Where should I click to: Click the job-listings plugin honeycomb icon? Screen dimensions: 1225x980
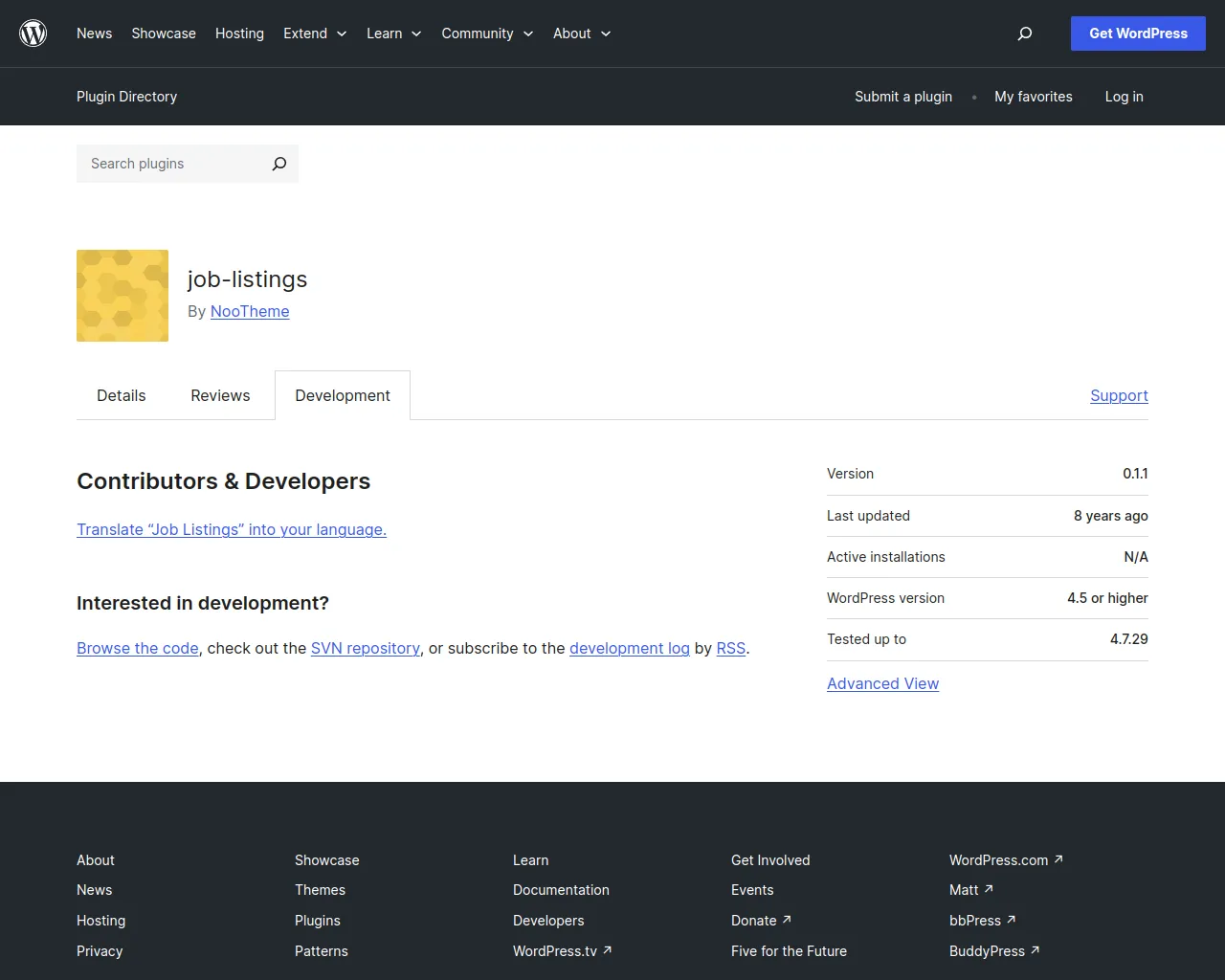tap(122, 296)
